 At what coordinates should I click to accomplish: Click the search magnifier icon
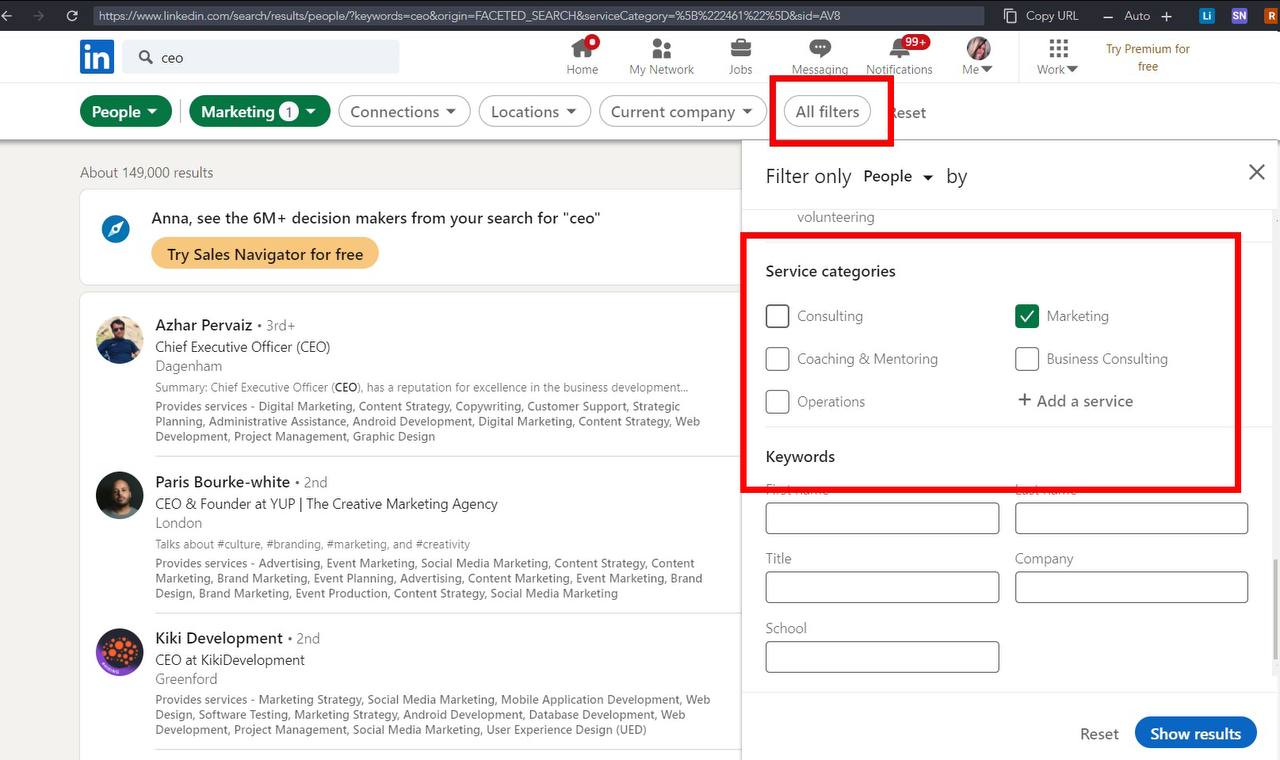146,57
